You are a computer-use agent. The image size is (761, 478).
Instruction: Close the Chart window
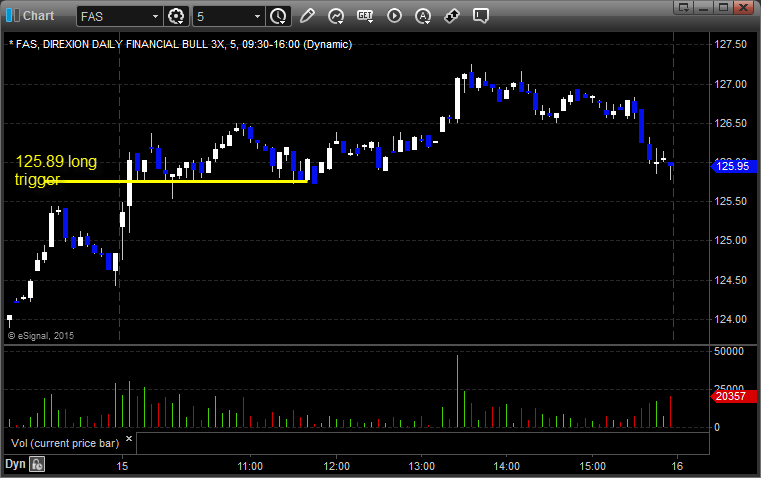[743, 7]
